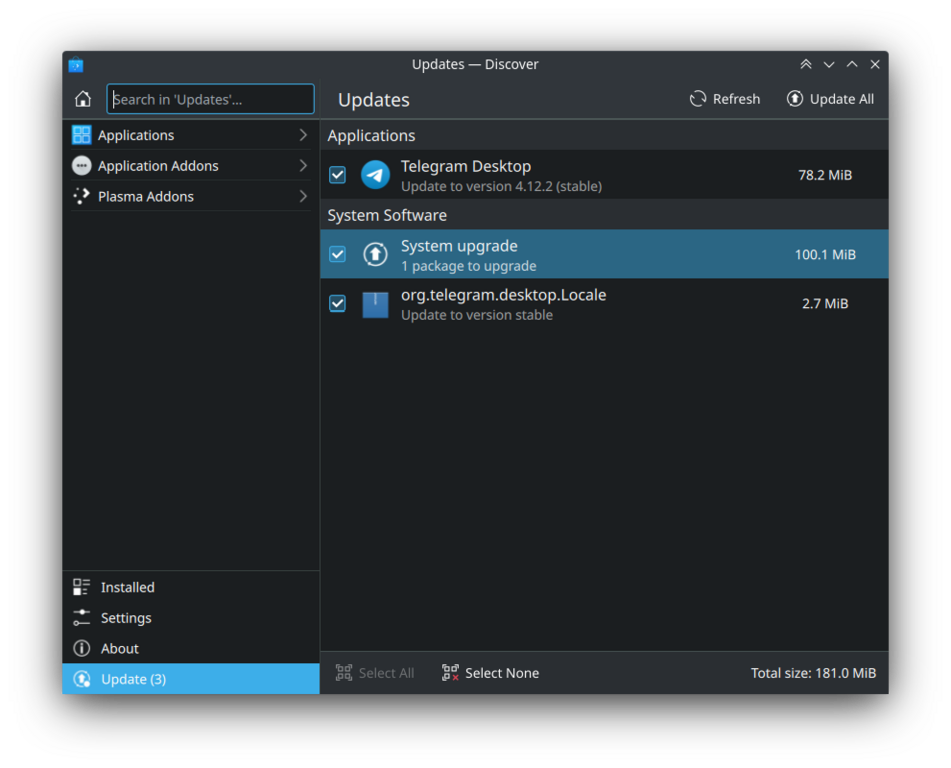
Task: Open the Settings page
Action: tap(190, 618)
